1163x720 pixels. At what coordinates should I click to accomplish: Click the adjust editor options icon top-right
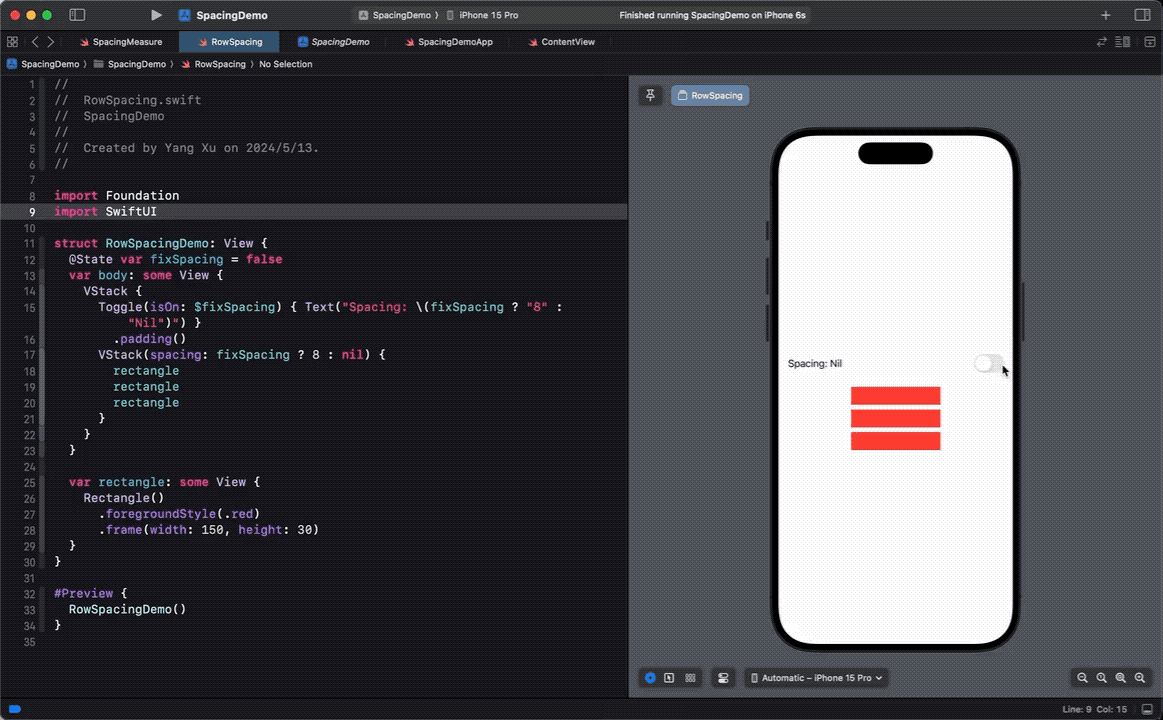(1121, 42)
